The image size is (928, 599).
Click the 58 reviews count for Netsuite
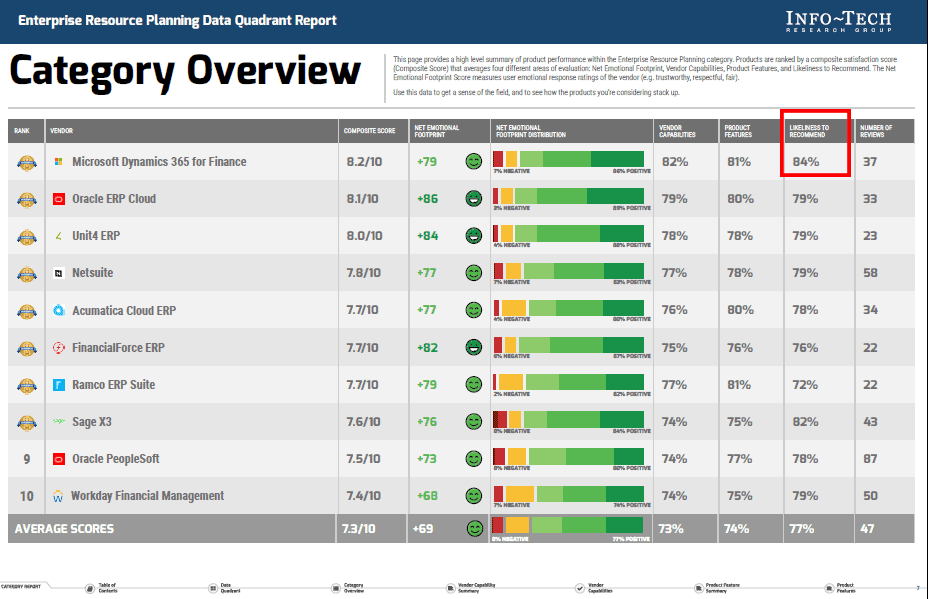point(870,273)
